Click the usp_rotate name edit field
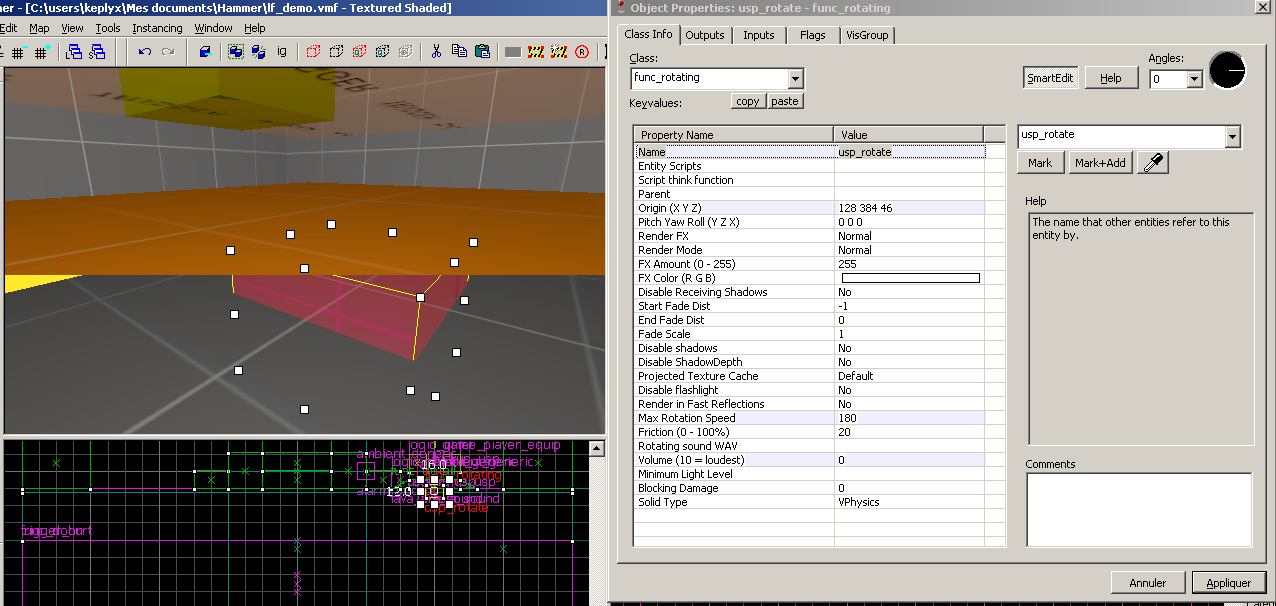1276x606 pixels. pos(1121,136)
